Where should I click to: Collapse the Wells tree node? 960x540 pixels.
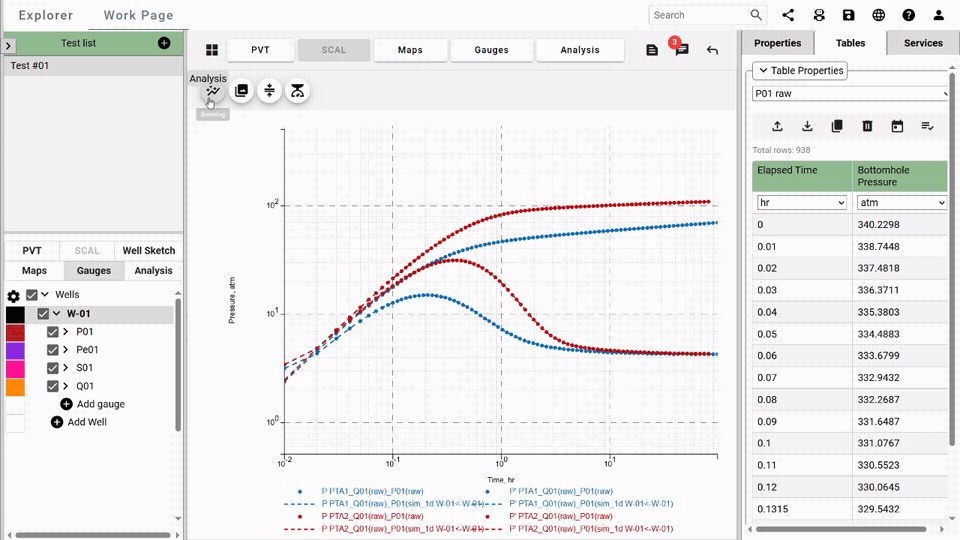[x=45, y=294]
